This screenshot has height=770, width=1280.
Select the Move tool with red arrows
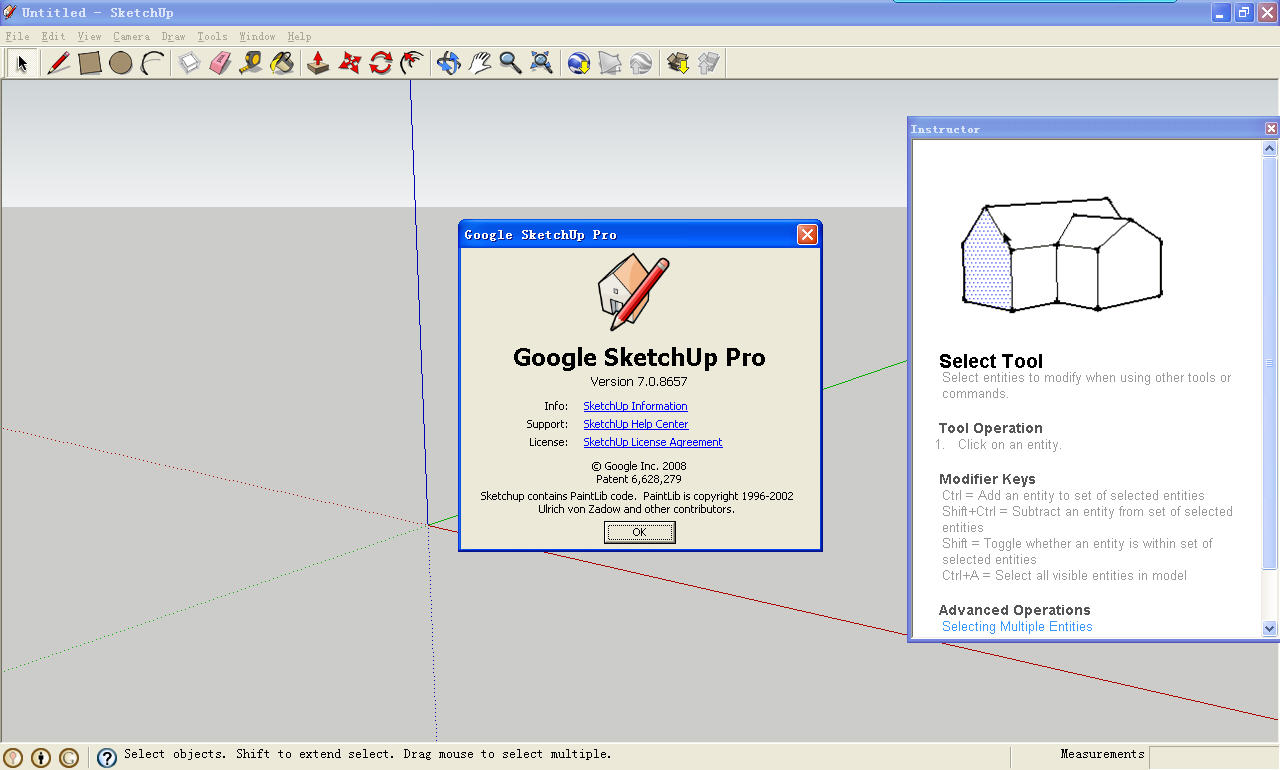(x=349, y=63)
